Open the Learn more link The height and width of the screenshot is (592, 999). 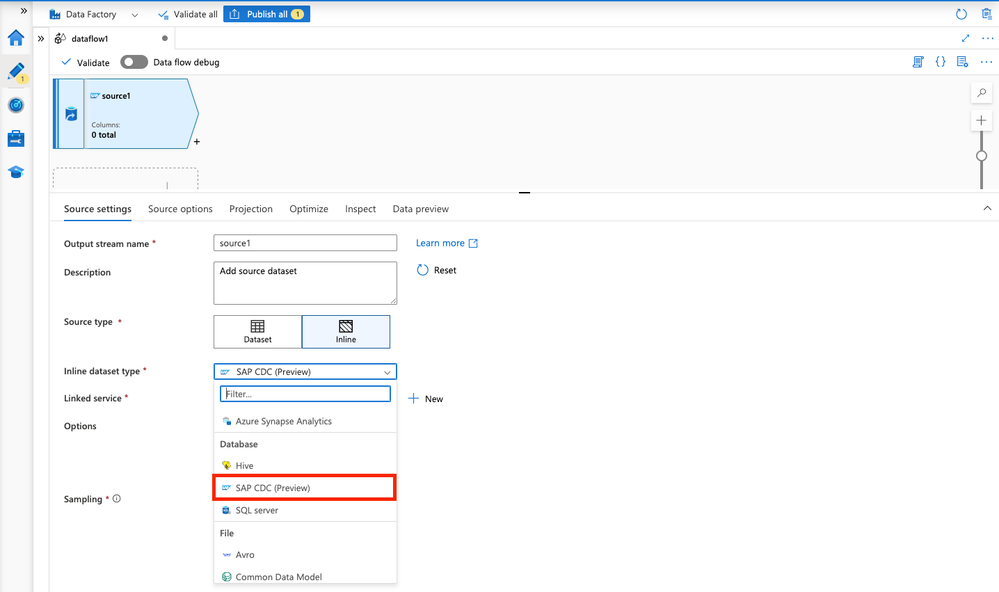point(447,243)
